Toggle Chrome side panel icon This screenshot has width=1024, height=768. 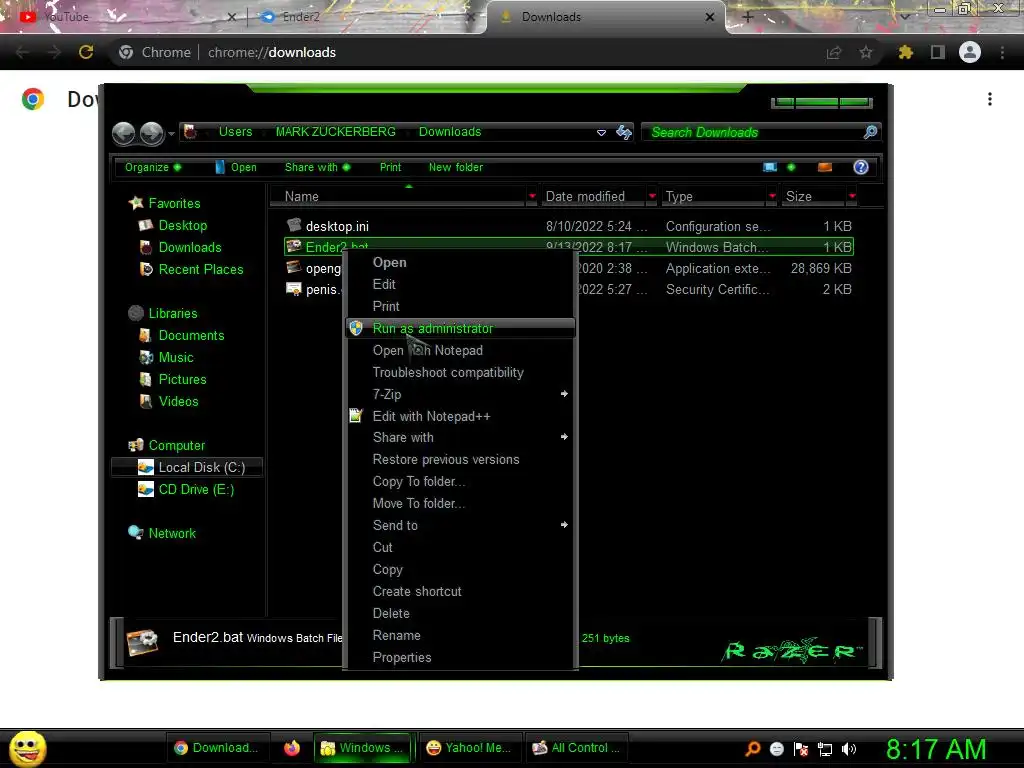point(937,52)
